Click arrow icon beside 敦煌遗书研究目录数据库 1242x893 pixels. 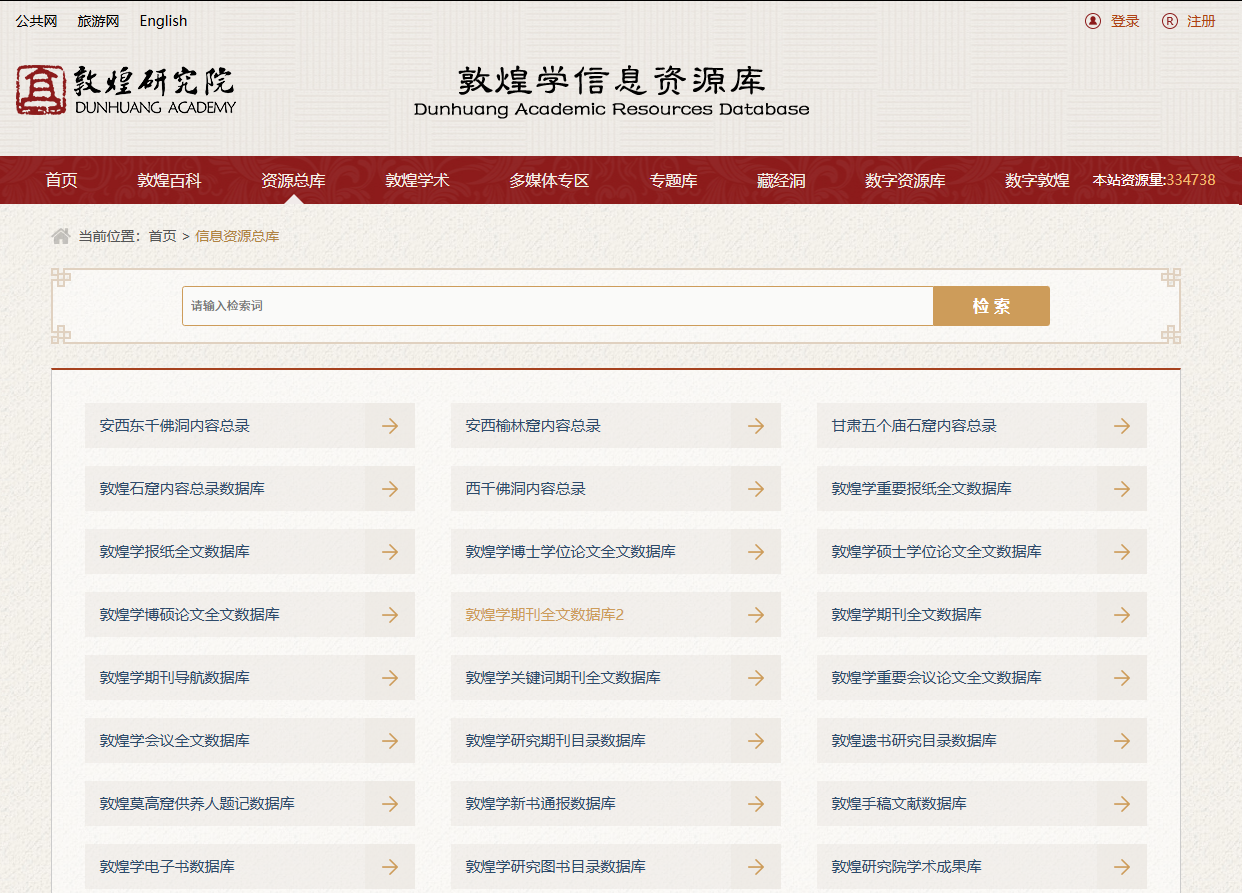[x=1122, y=741]
